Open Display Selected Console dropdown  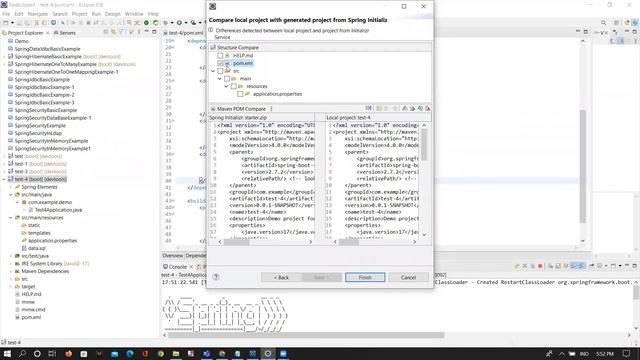click(x=606, y=266)
